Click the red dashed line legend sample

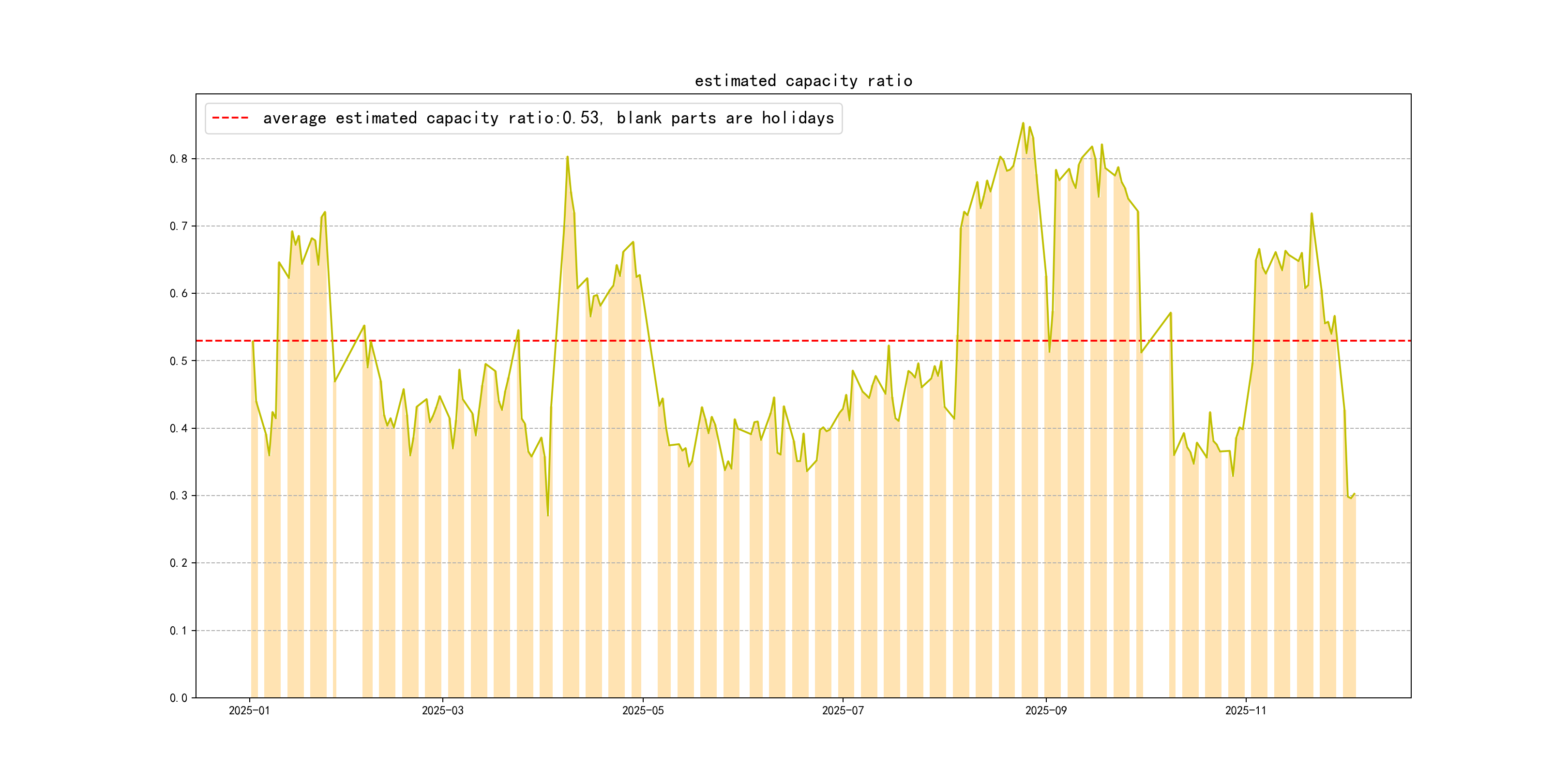click(230, 118)
